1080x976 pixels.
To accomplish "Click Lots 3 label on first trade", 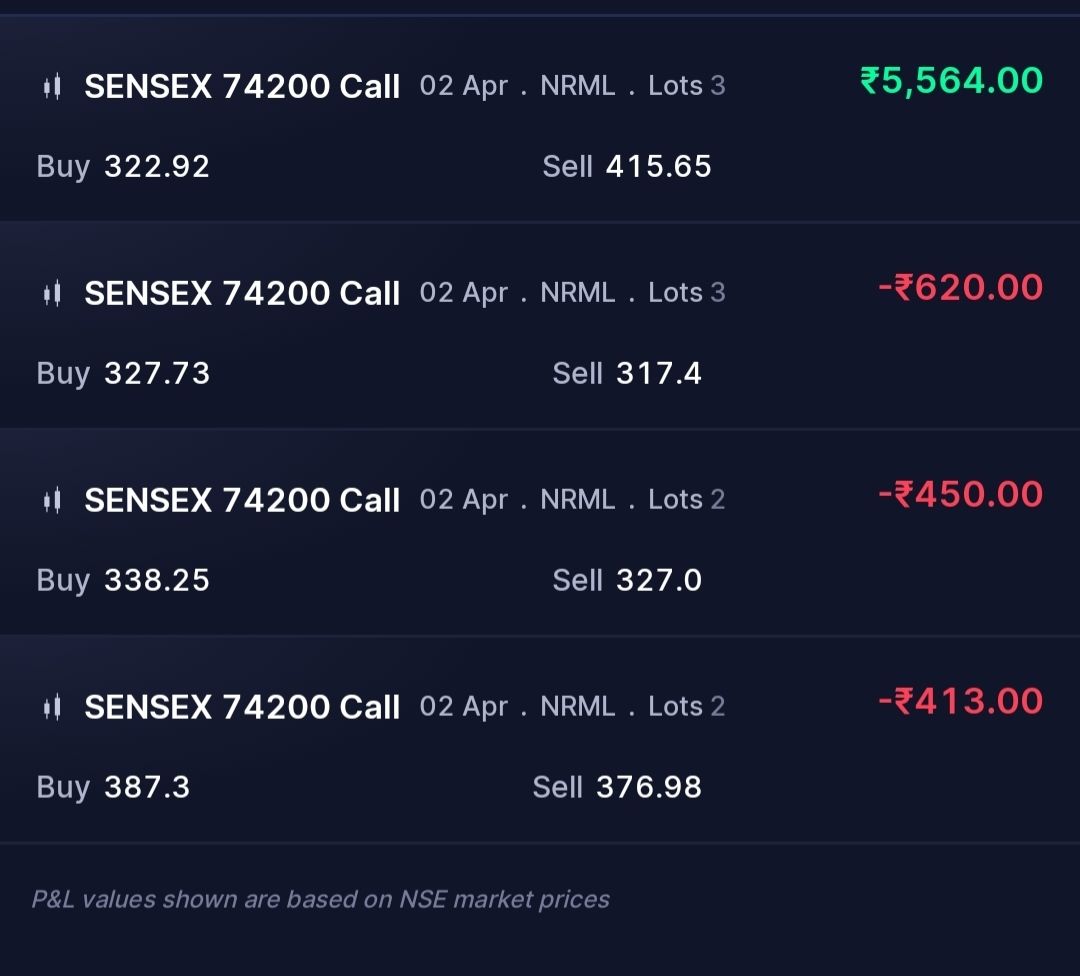I will click(x=687, y=86).
